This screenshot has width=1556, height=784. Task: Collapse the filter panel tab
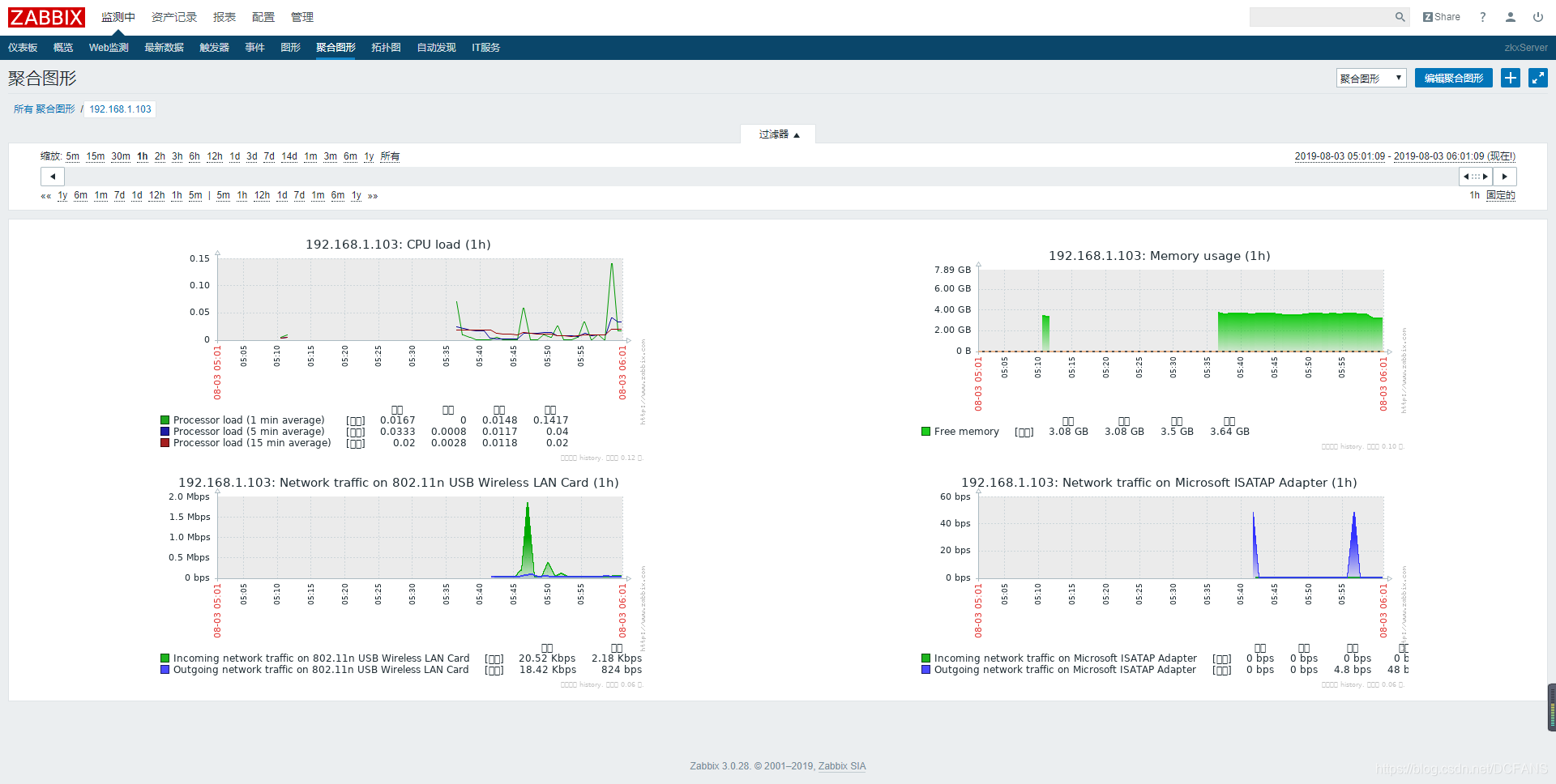click(x=778, y=134)
